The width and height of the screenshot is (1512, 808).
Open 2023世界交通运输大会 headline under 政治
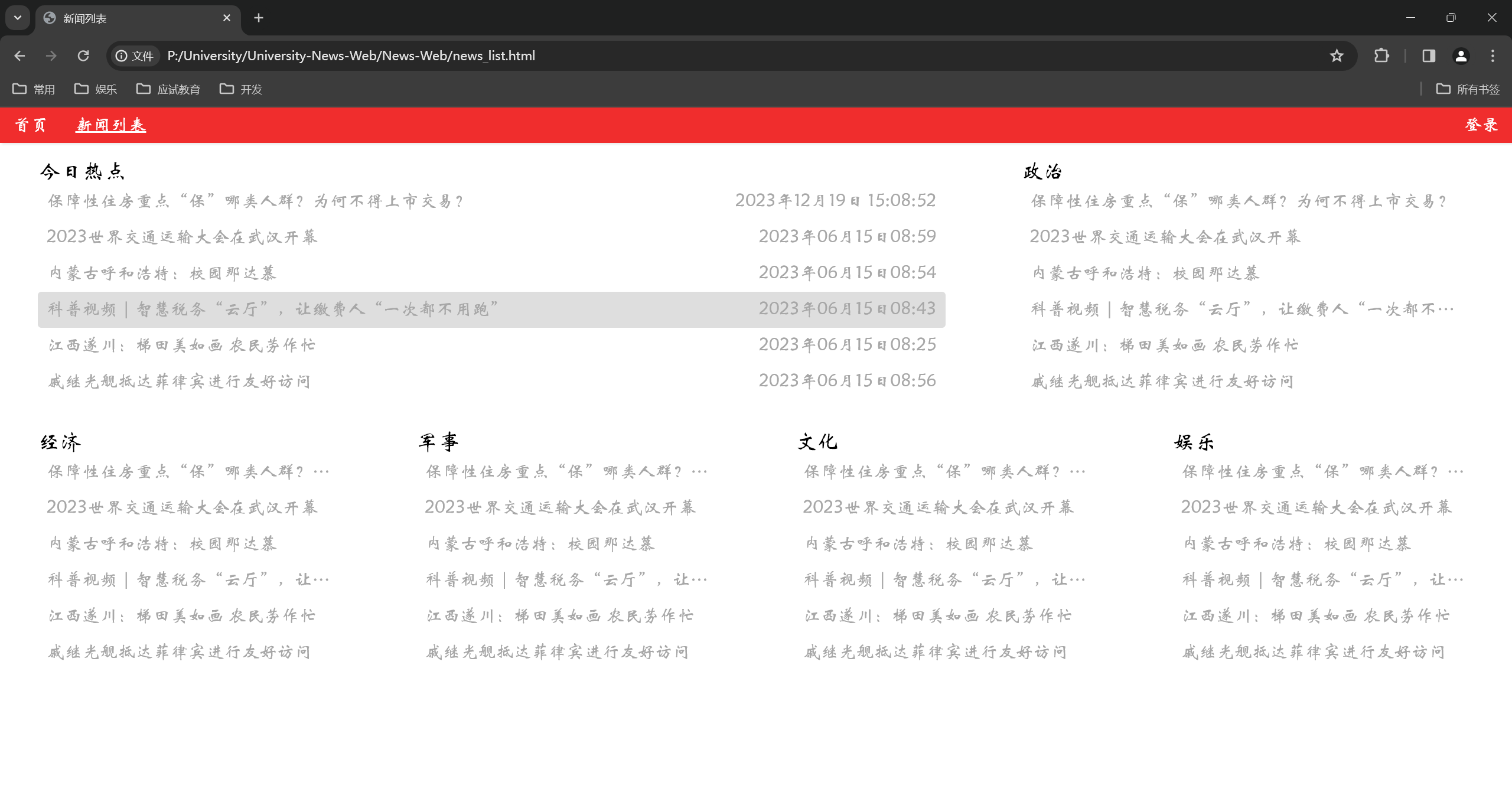coord(1165,237)
